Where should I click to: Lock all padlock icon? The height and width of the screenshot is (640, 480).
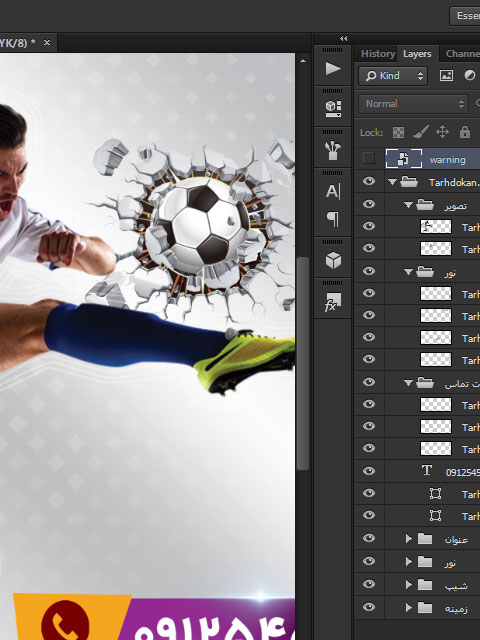(464, 132)
